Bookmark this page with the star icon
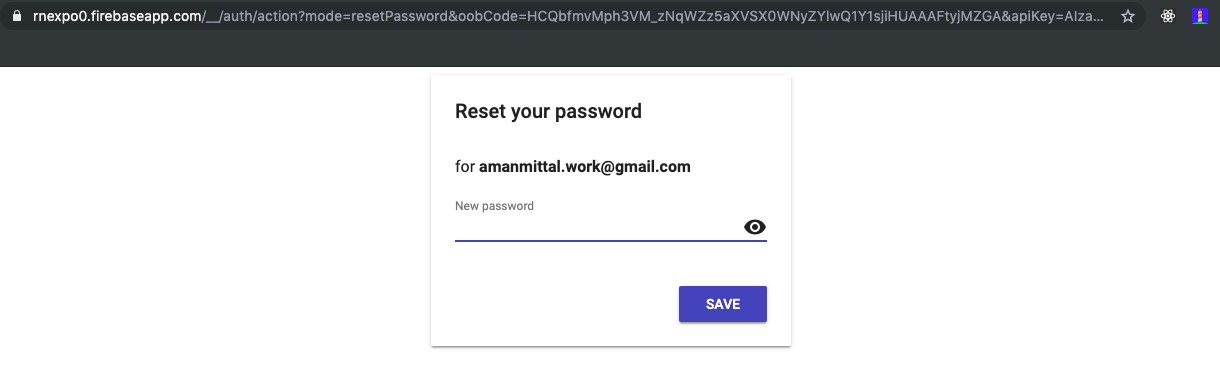Image resolution: width=1220 pixels, height=374 pixels. pos(1128,16)
